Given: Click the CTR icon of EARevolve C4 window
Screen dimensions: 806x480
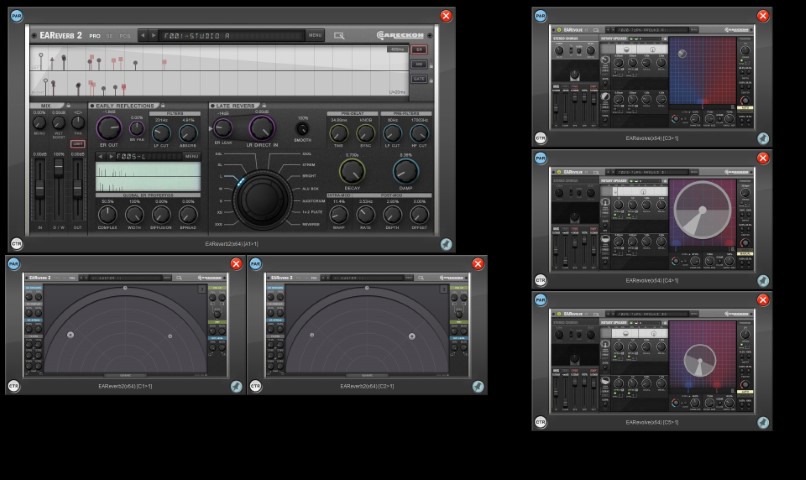Looking at the screenshot, I should tap(540, 280).
